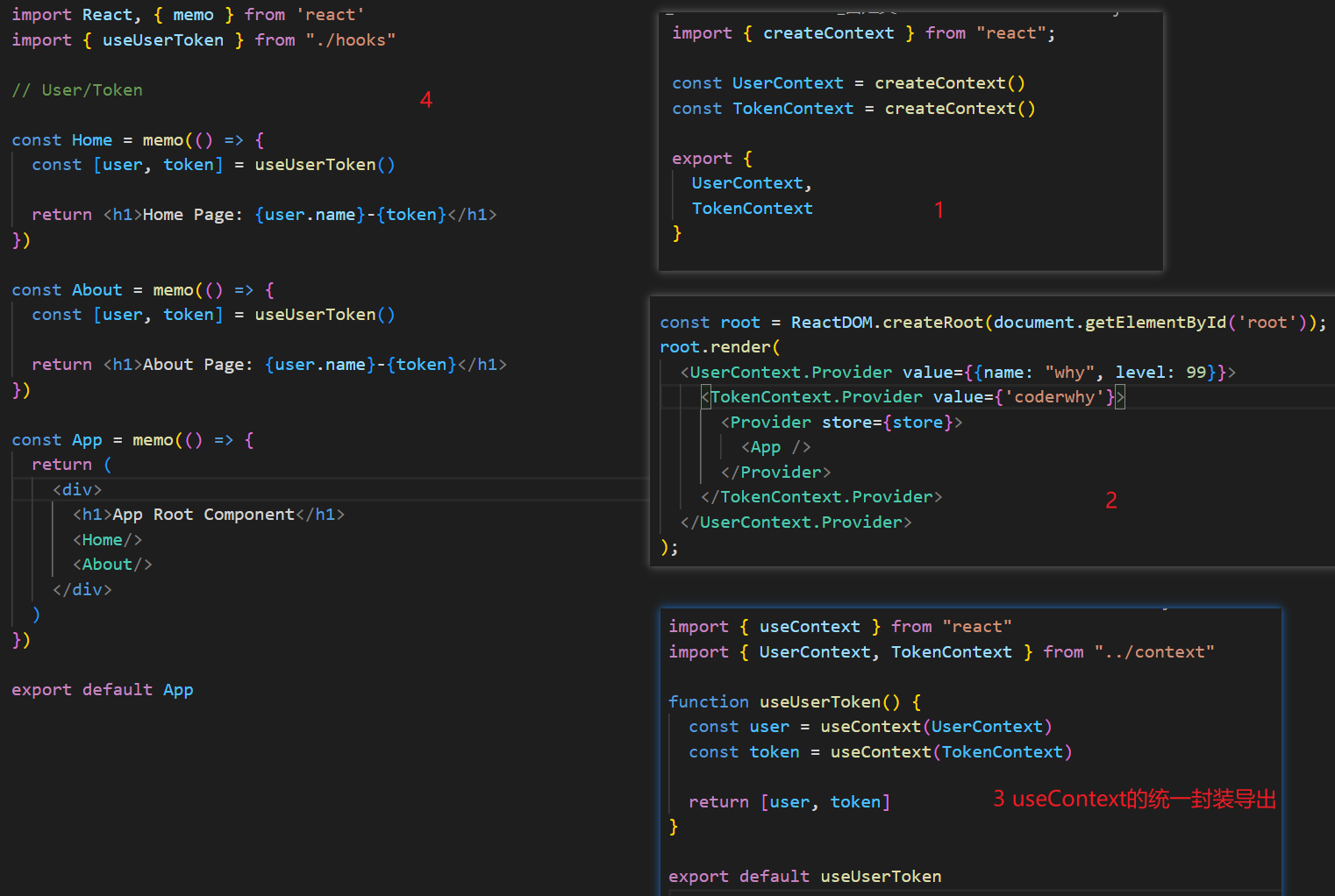Click "UserContext," inside the export block
The image size is (1335, 896).
click(752, 183)
